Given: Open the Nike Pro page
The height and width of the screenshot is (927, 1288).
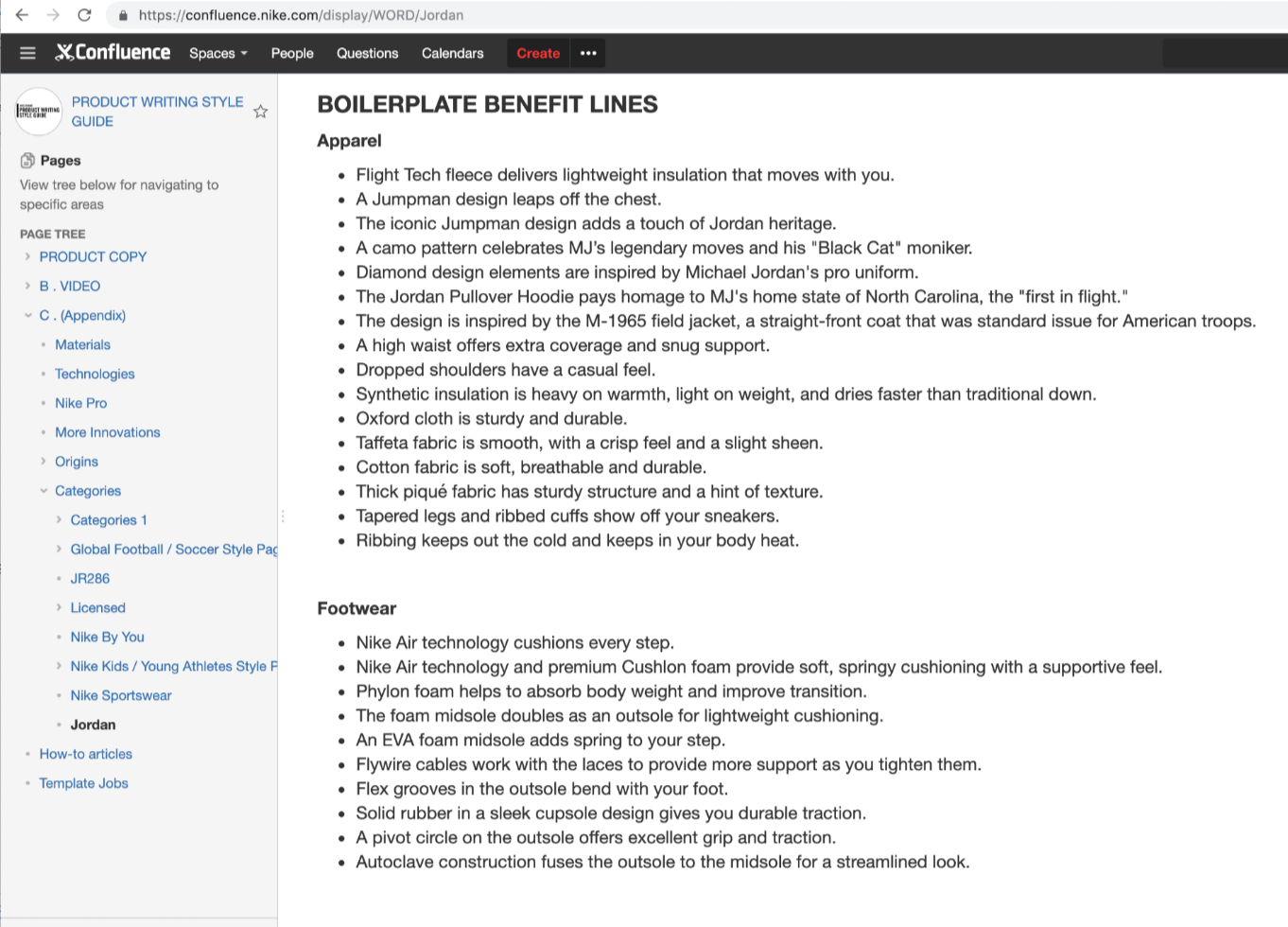Looking at the screenshot, I should click(x=80, y=403).
